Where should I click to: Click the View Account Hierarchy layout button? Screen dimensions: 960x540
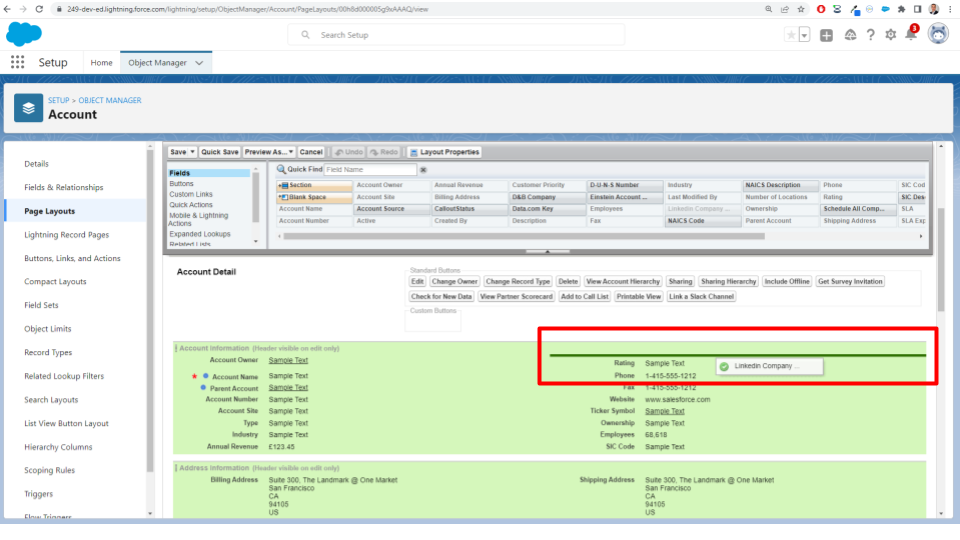pos(623,282)
